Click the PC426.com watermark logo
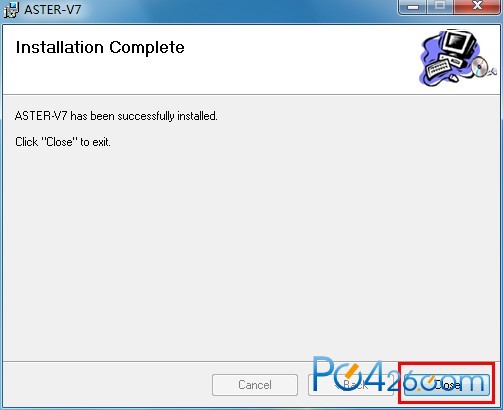The height and width of the screenshot is (410, 503). point(399,374)
